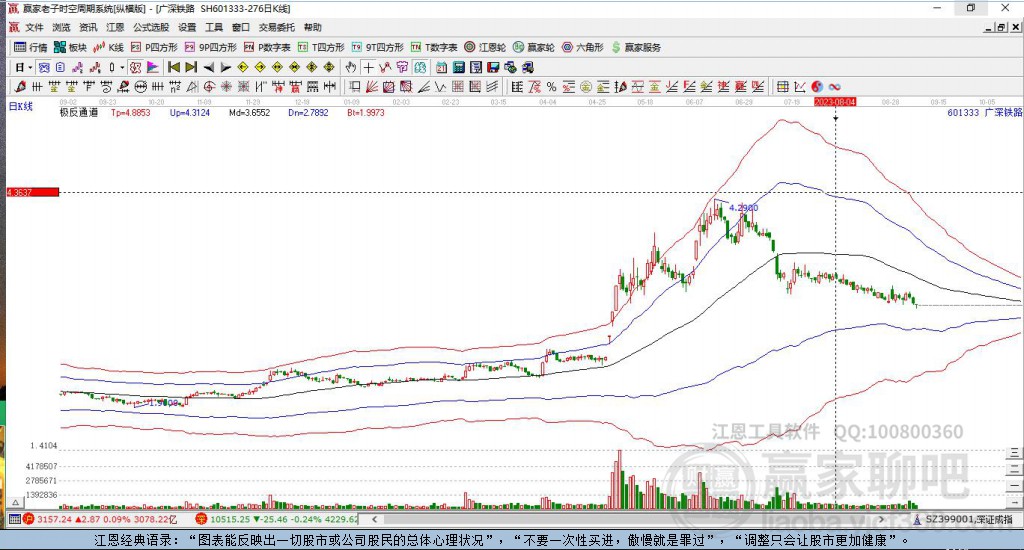Expand the 日 period dropdown
This screenshot has width=1024, height=550.
tap(29, 67)
